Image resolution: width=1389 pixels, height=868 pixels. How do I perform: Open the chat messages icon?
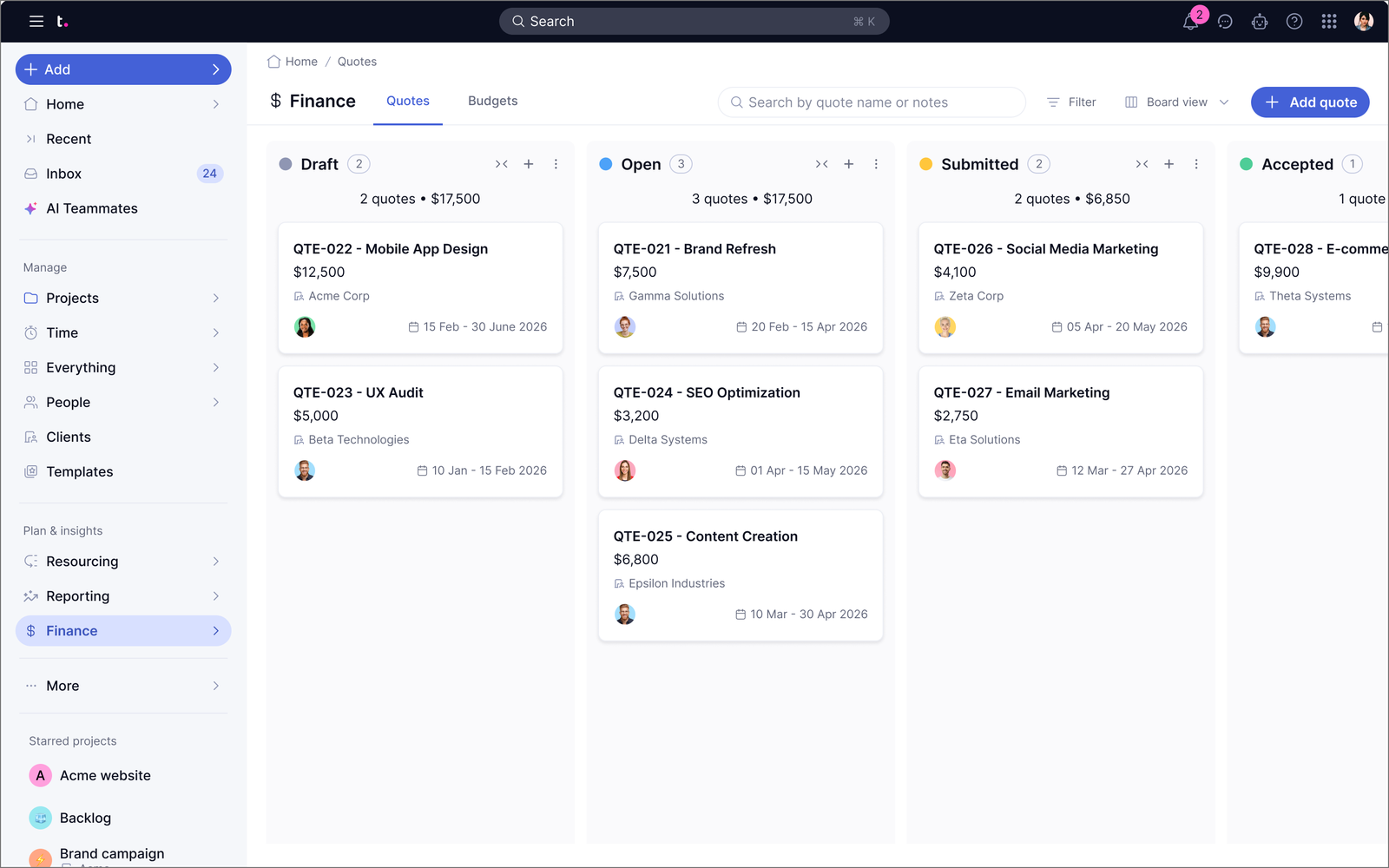pyautogui.click(x=1225, y=22)
